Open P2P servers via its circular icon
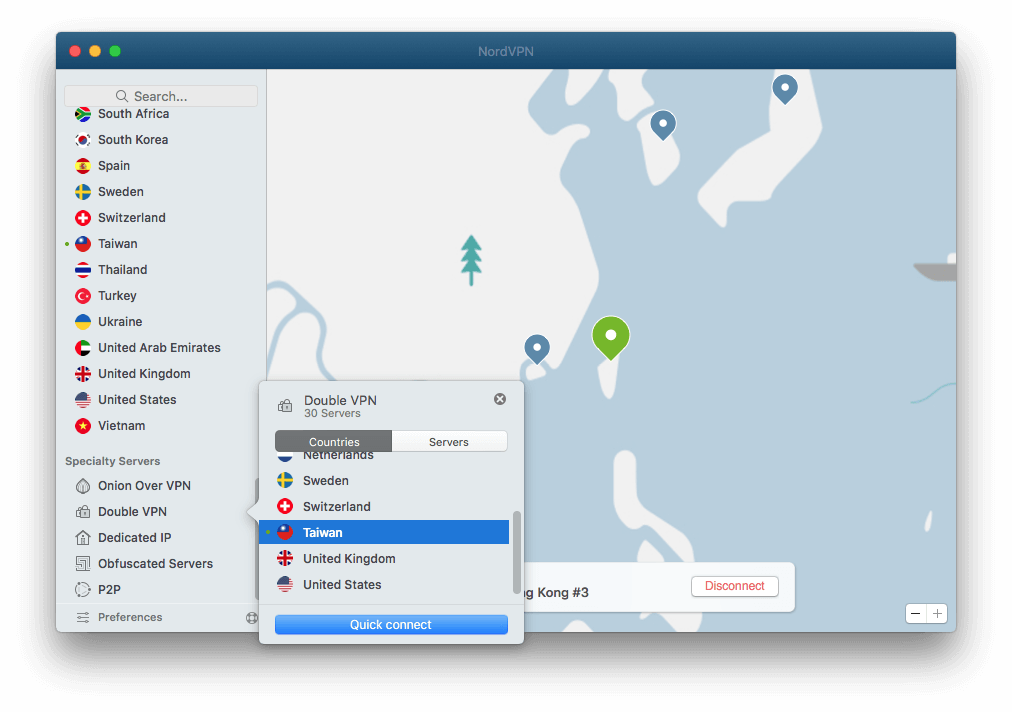The width and height of the screenshot is (1012, 712). tap(83, 589)
